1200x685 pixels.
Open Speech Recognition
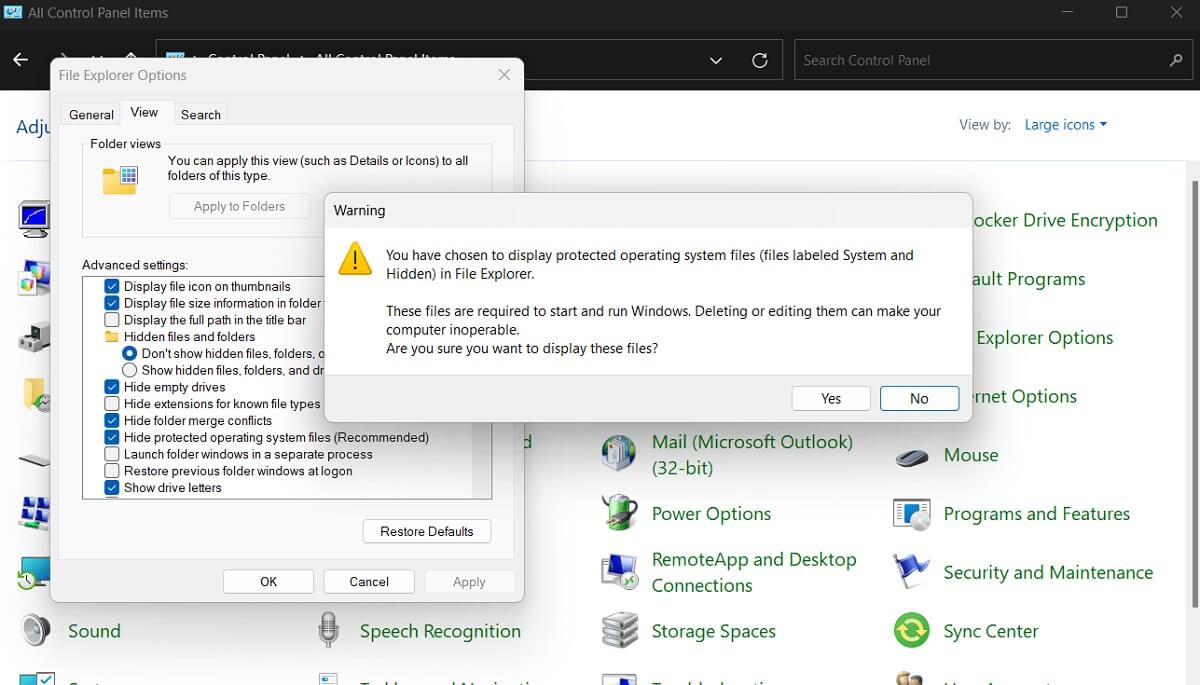tap(440, 631)
